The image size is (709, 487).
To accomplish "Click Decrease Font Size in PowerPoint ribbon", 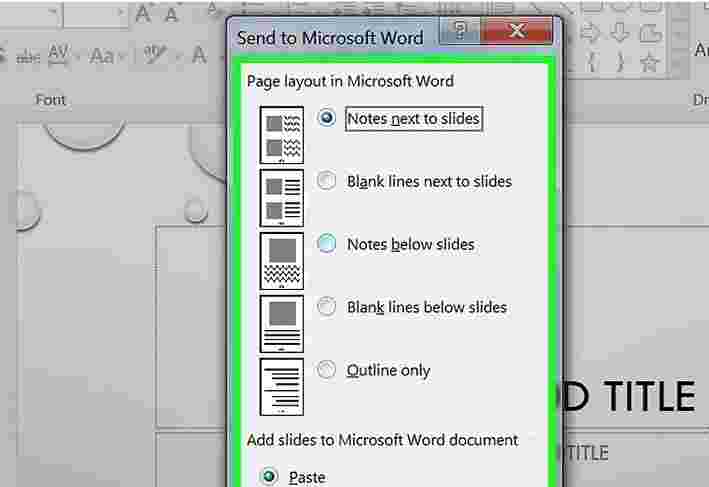I will (171, 14).
